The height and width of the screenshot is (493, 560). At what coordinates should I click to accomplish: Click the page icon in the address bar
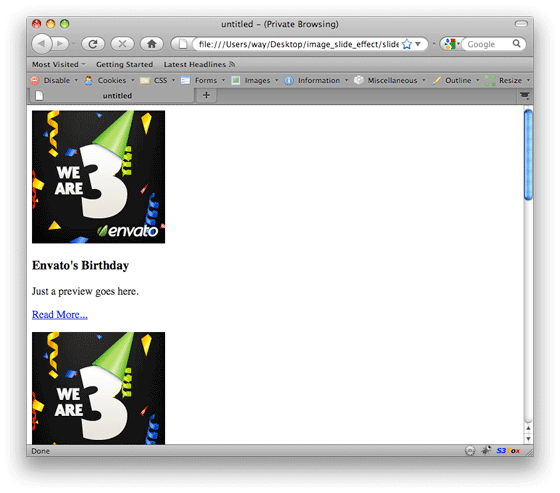click(183, 44)
